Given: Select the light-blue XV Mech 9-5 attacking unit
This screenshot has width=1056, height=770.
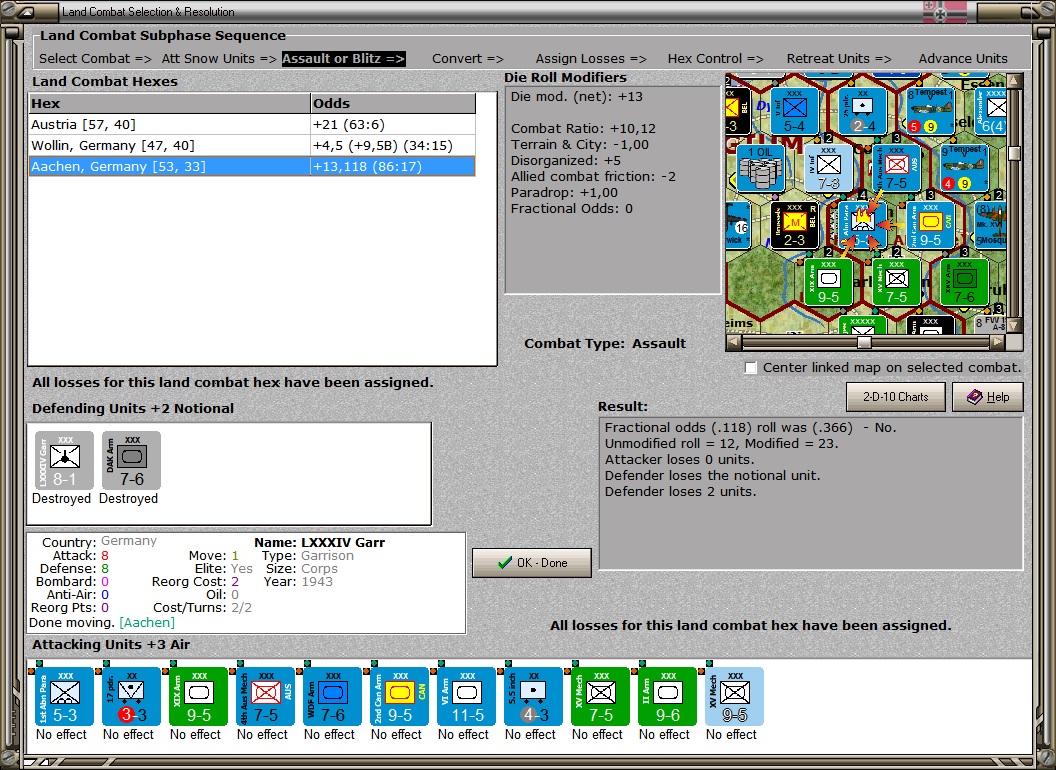Looking at the screenshot, I should tap(735, 697).
